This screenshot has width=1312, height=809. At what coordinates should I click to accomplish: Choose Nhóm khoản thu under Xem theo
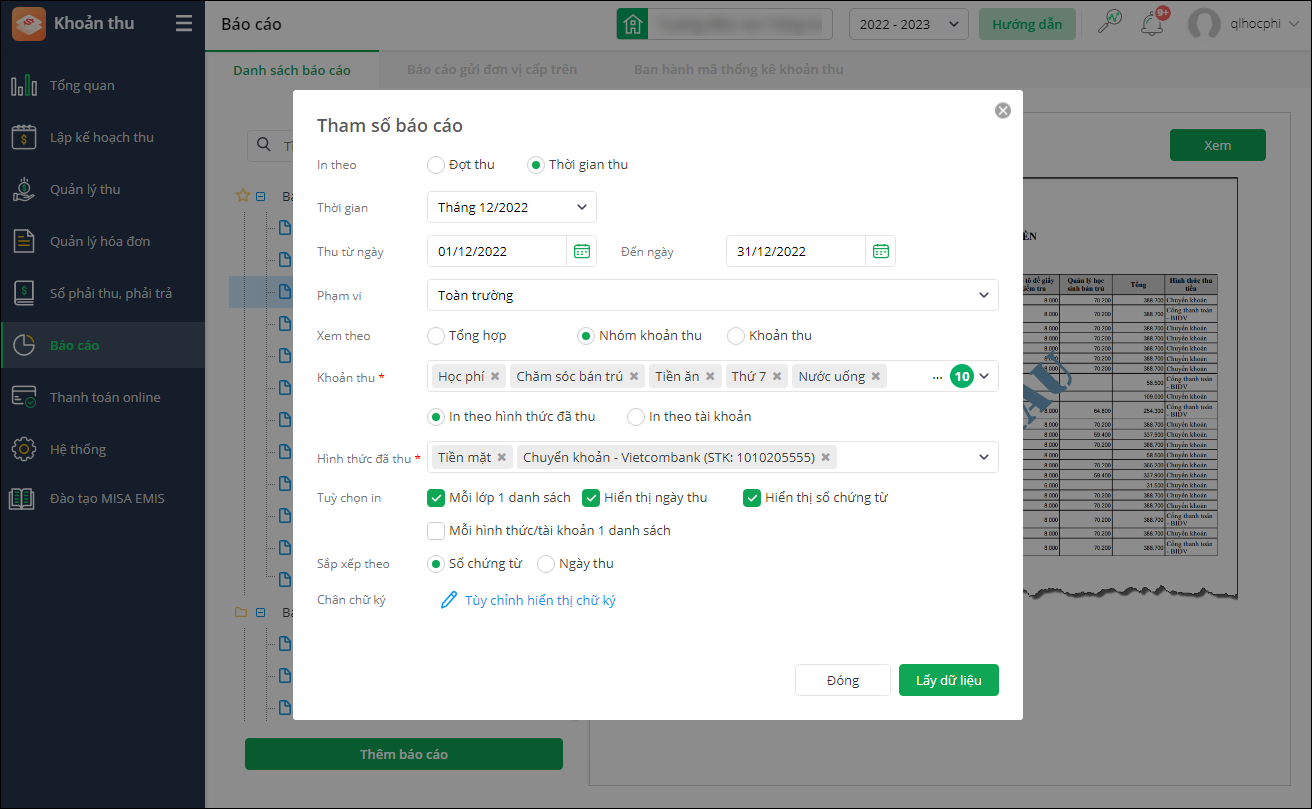click(x=586, y=336)
